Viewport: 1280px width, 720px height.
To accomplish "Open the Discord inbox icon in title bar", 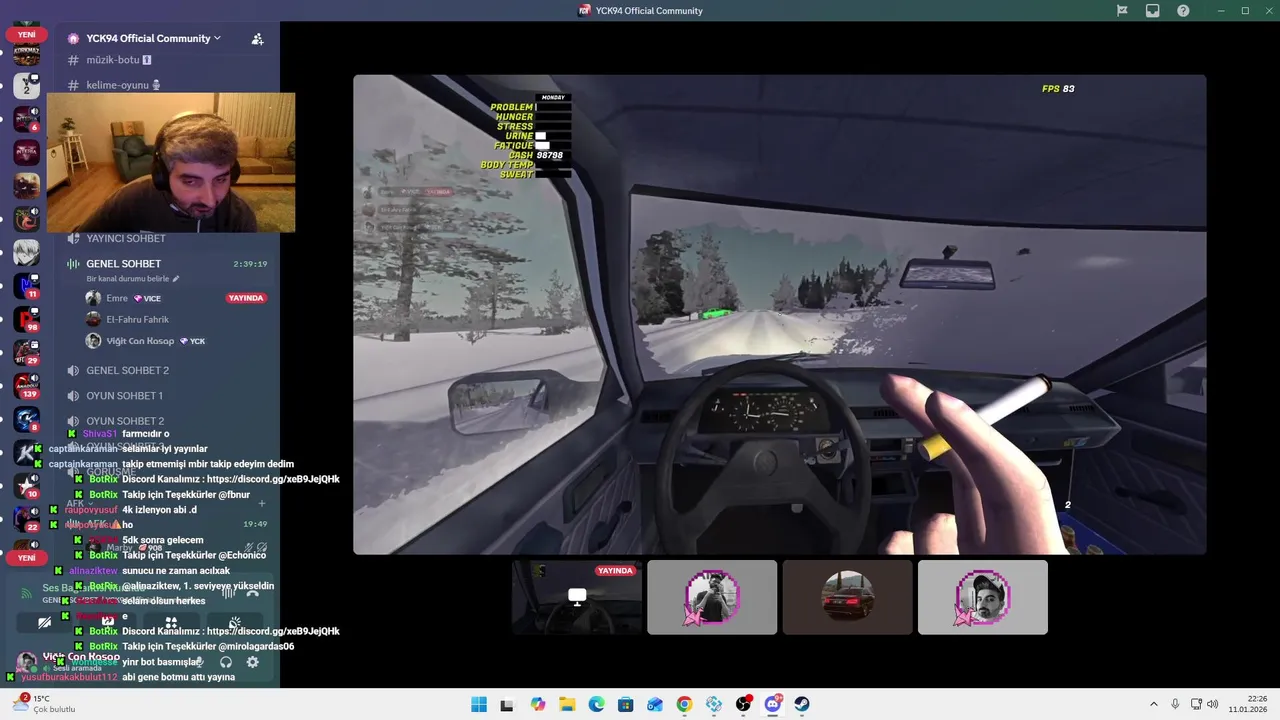I will (x=1153, y=10).
